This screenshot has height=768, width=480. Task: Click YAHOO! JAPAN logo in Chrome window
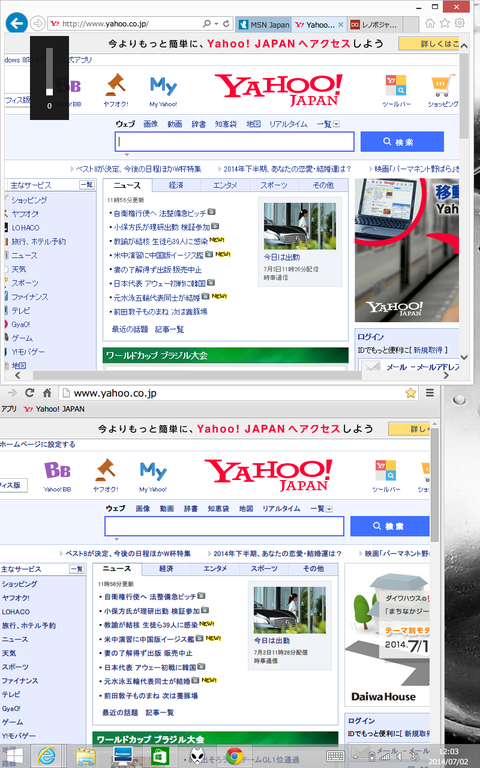268,474
